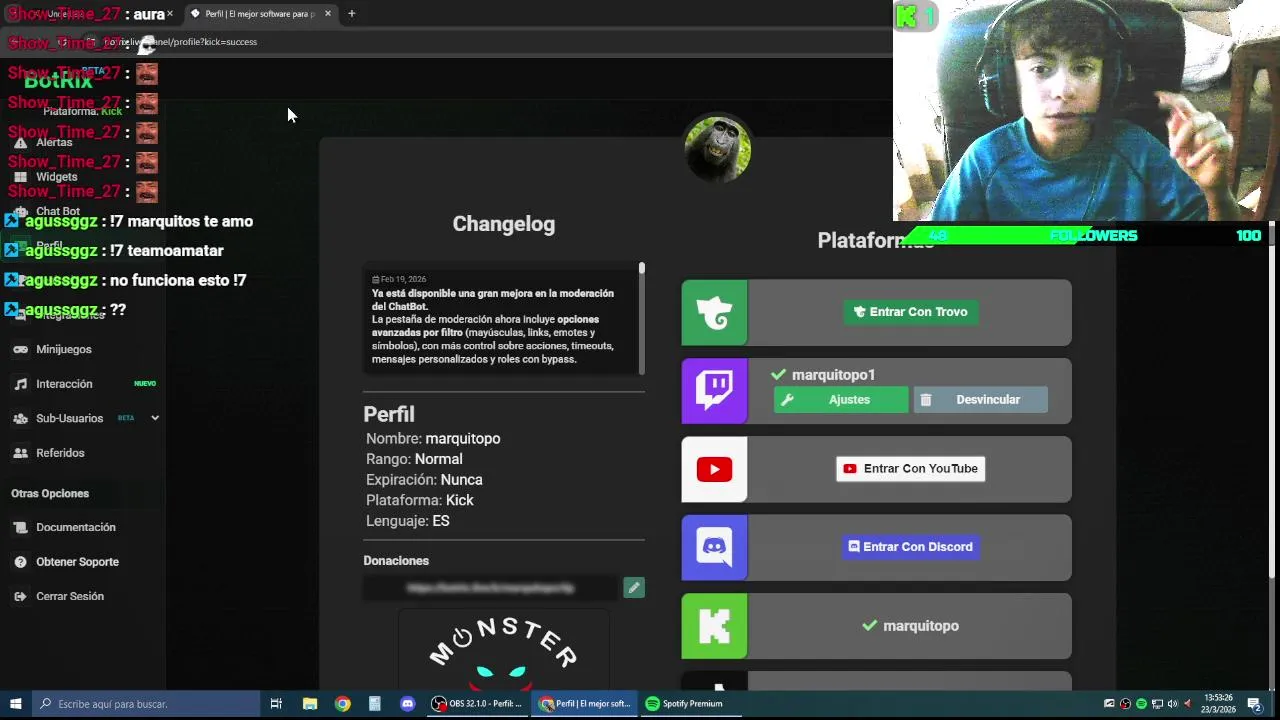This screenshot has height=720, width=1280.
Task: Click the Obtener Soporte question icon
Action: [x=20, y=562]
